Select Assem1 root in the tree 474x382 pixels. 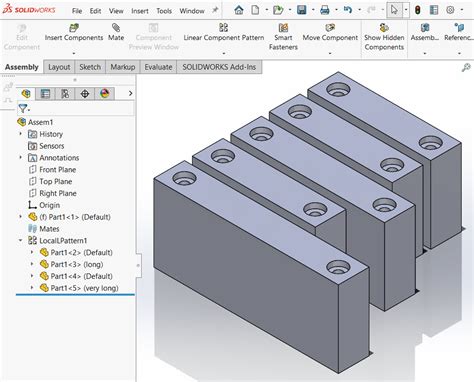[x=40, y=122]
